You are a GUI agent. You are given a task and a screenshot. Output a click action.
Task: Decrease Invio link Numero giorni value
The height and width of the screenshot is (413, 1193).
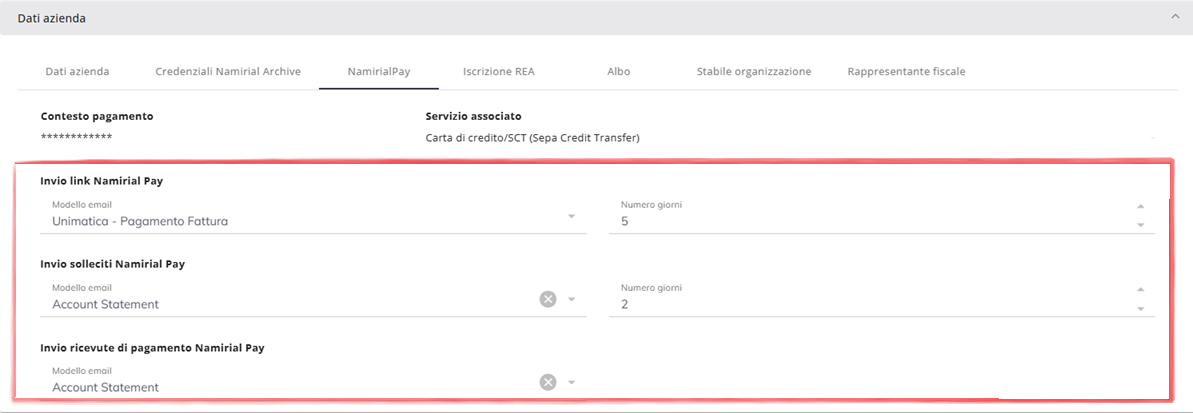coord(1140,225)
